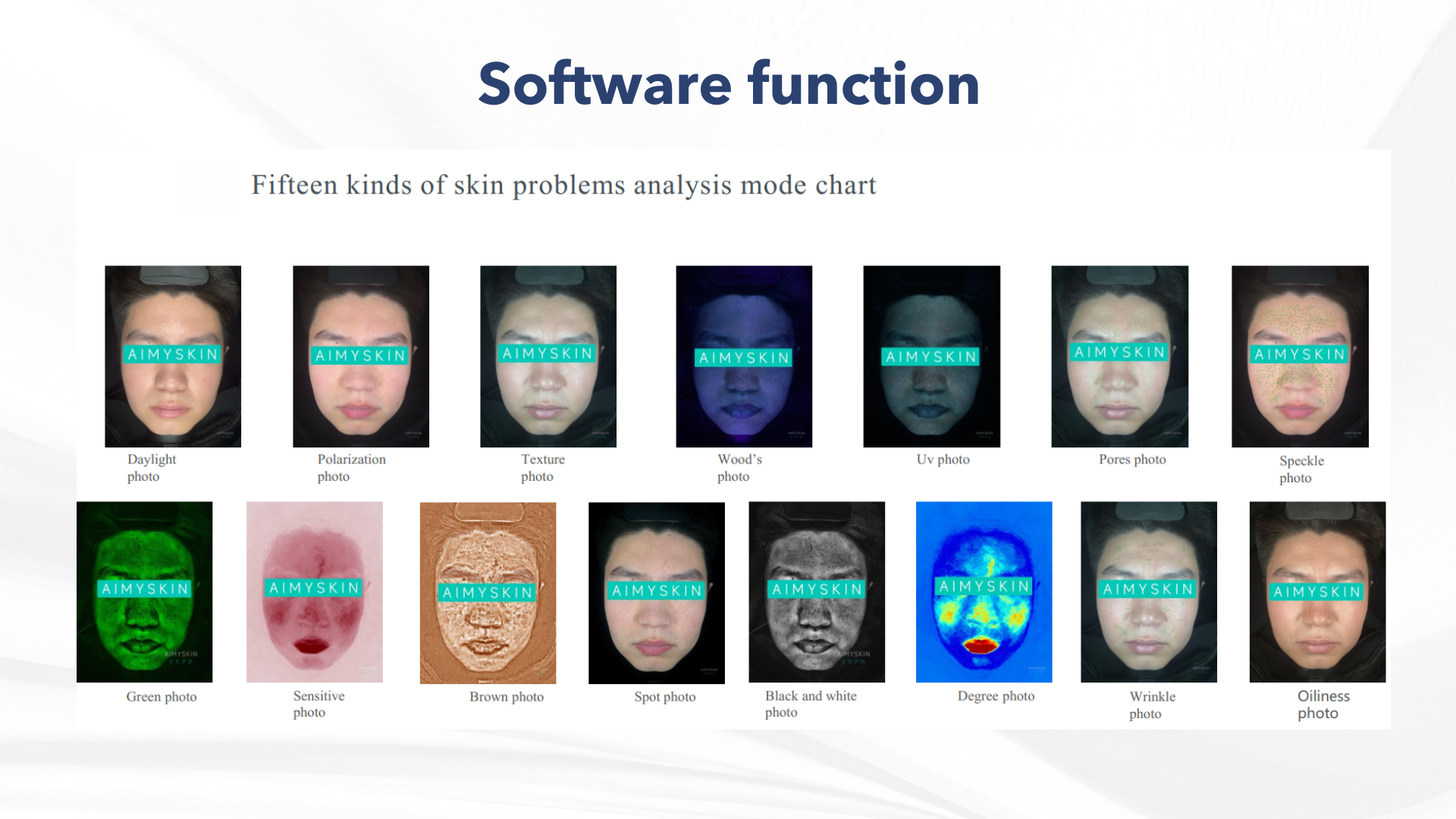Click the 'Speckle photo' caption
1456x819 pixels.
click(x=1302, y=469)
